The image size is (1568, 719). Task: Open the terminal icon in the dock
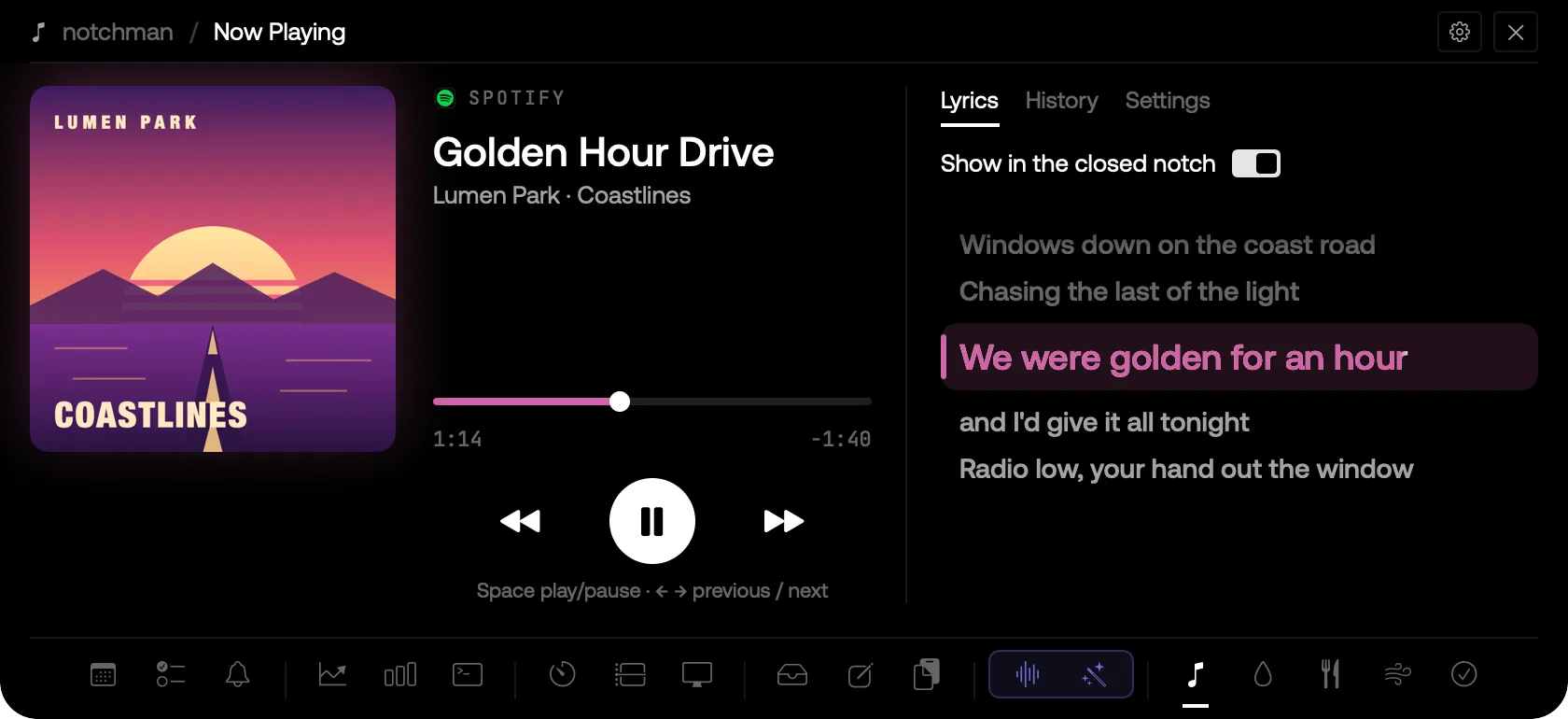coord(468,674)
